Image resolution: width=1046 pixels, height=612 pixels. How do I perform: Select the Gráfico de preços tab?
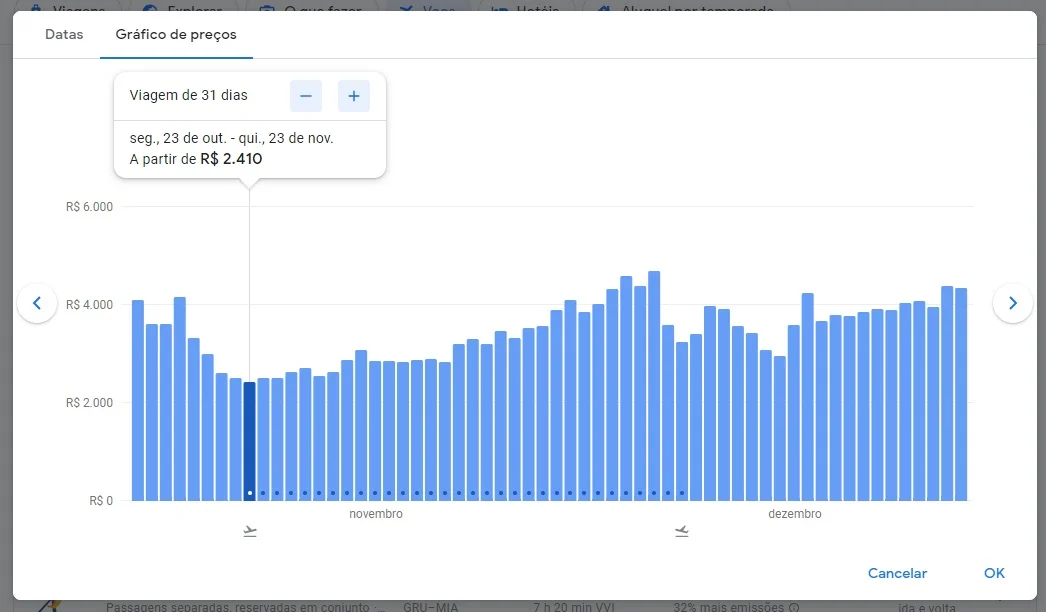pos(176,35)
